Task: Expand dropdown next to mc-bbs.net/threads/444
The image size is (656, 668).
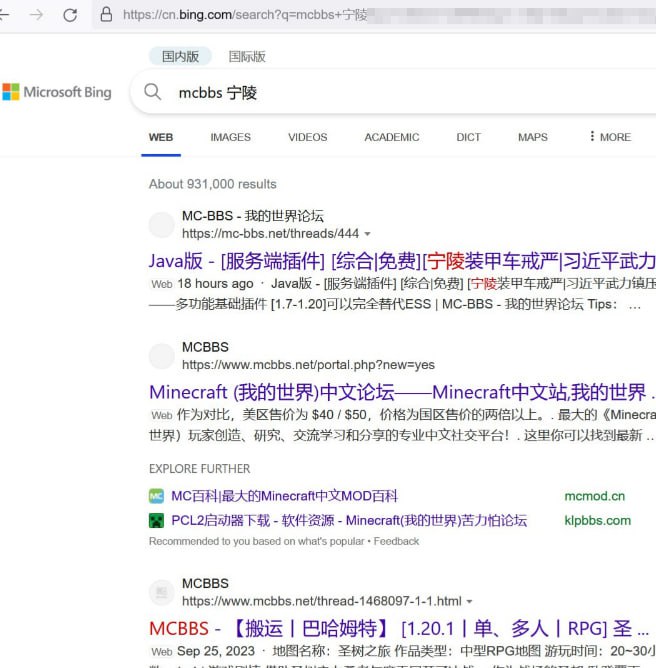Action: [x=368, y=234]
